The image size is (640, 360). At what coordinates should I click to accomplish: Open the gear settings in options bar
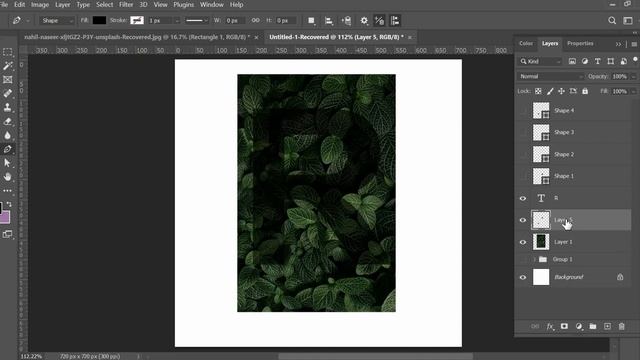pos(364,20)
